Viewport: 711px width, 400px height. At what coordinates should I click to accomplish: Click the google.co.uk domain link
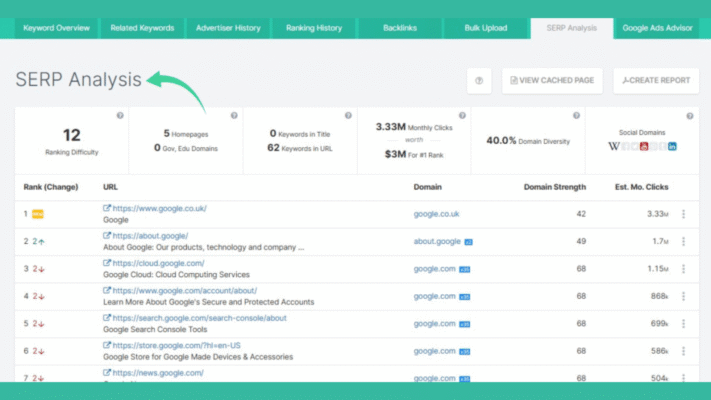click(x=436, y=214)
